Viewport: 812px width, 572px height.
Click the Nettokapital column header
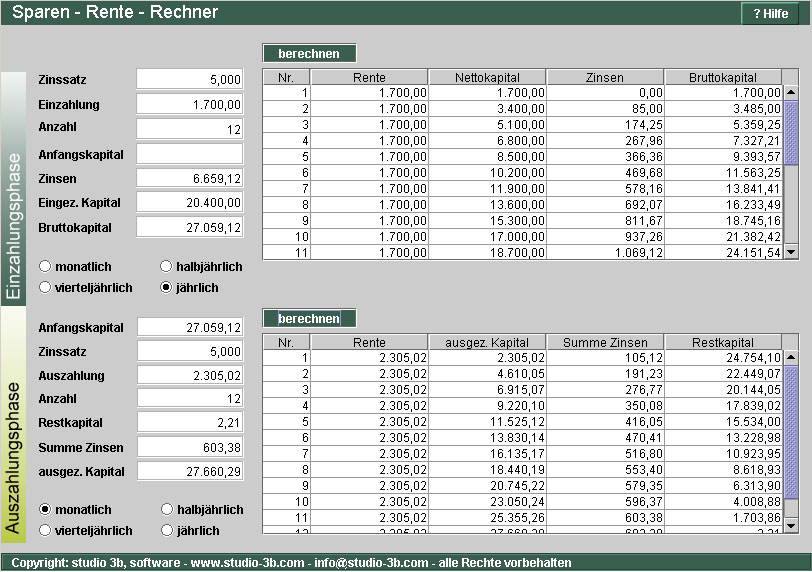point(487,77)
